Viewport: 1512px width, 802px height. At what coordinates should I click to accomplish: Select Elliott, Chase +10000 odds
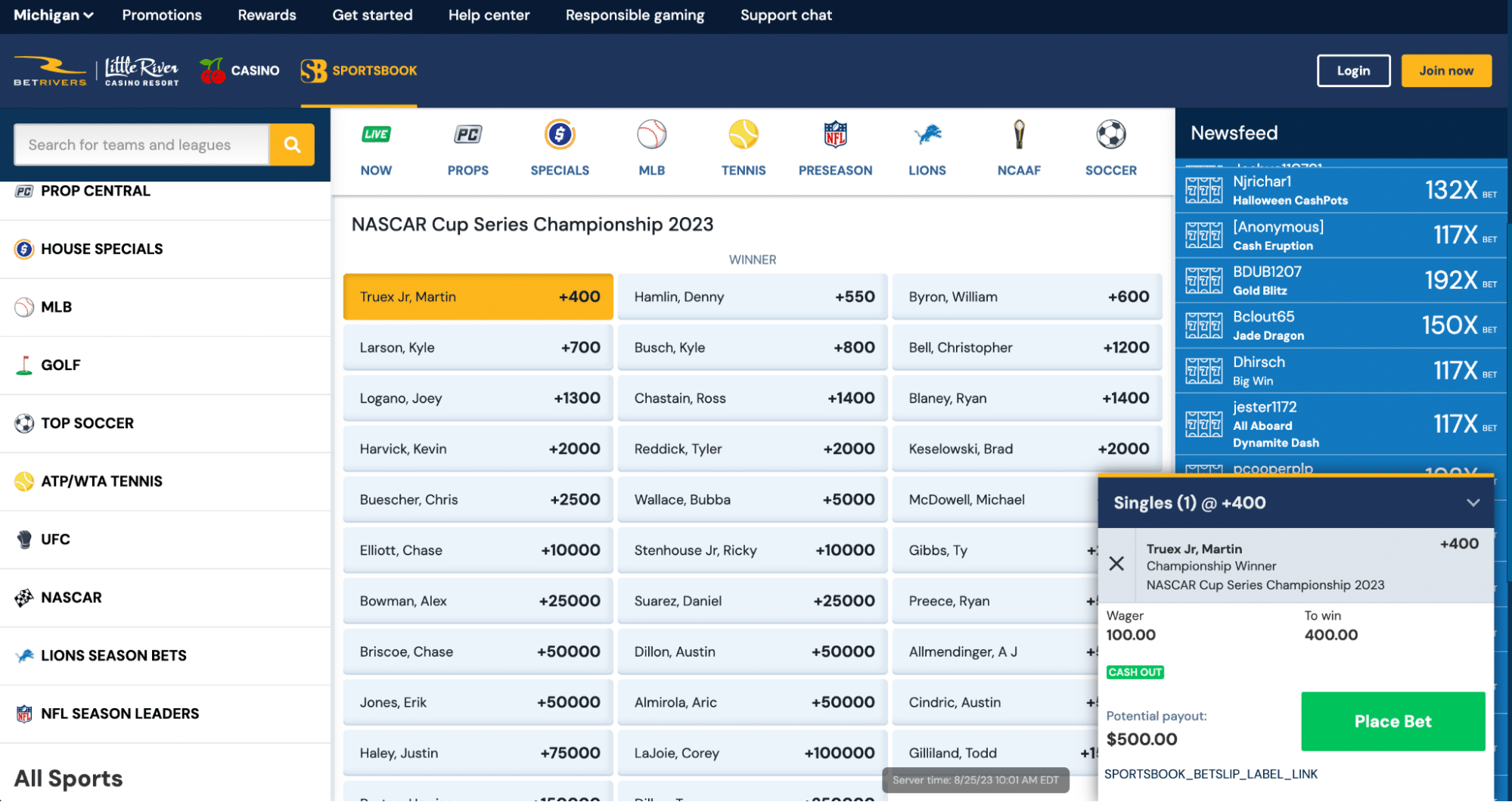point(478,550)
